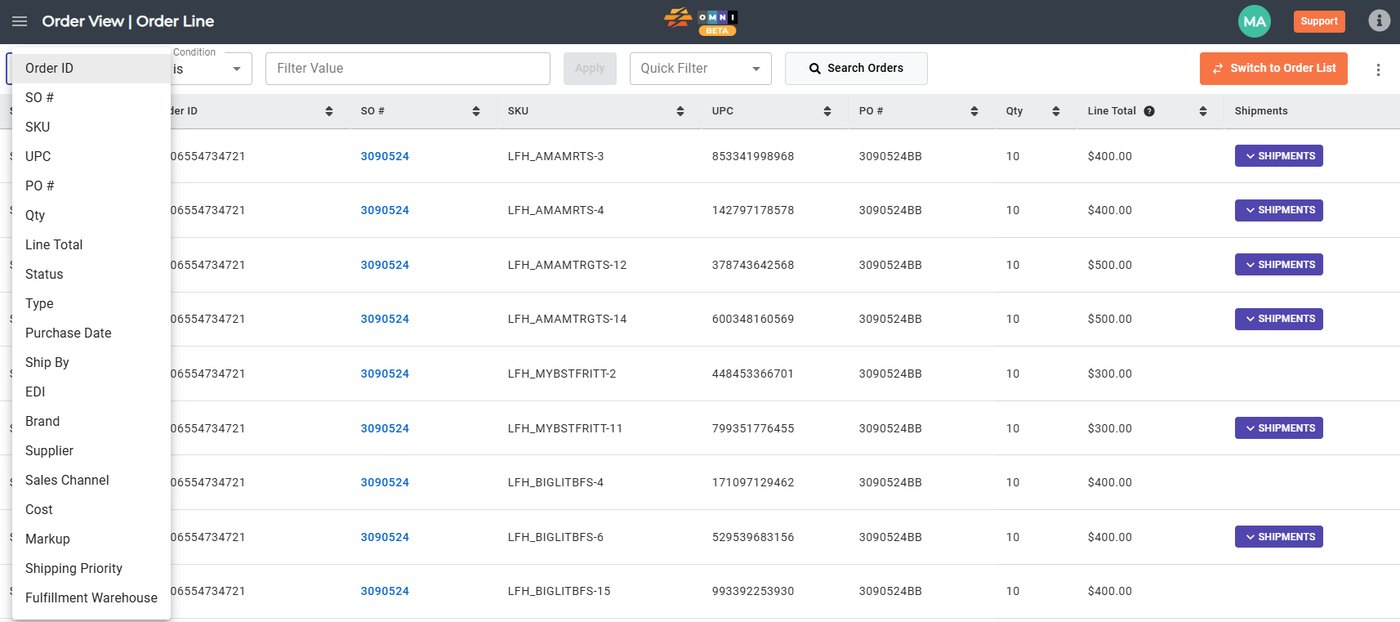Click the OMNI Beta logo

(701, 21)
